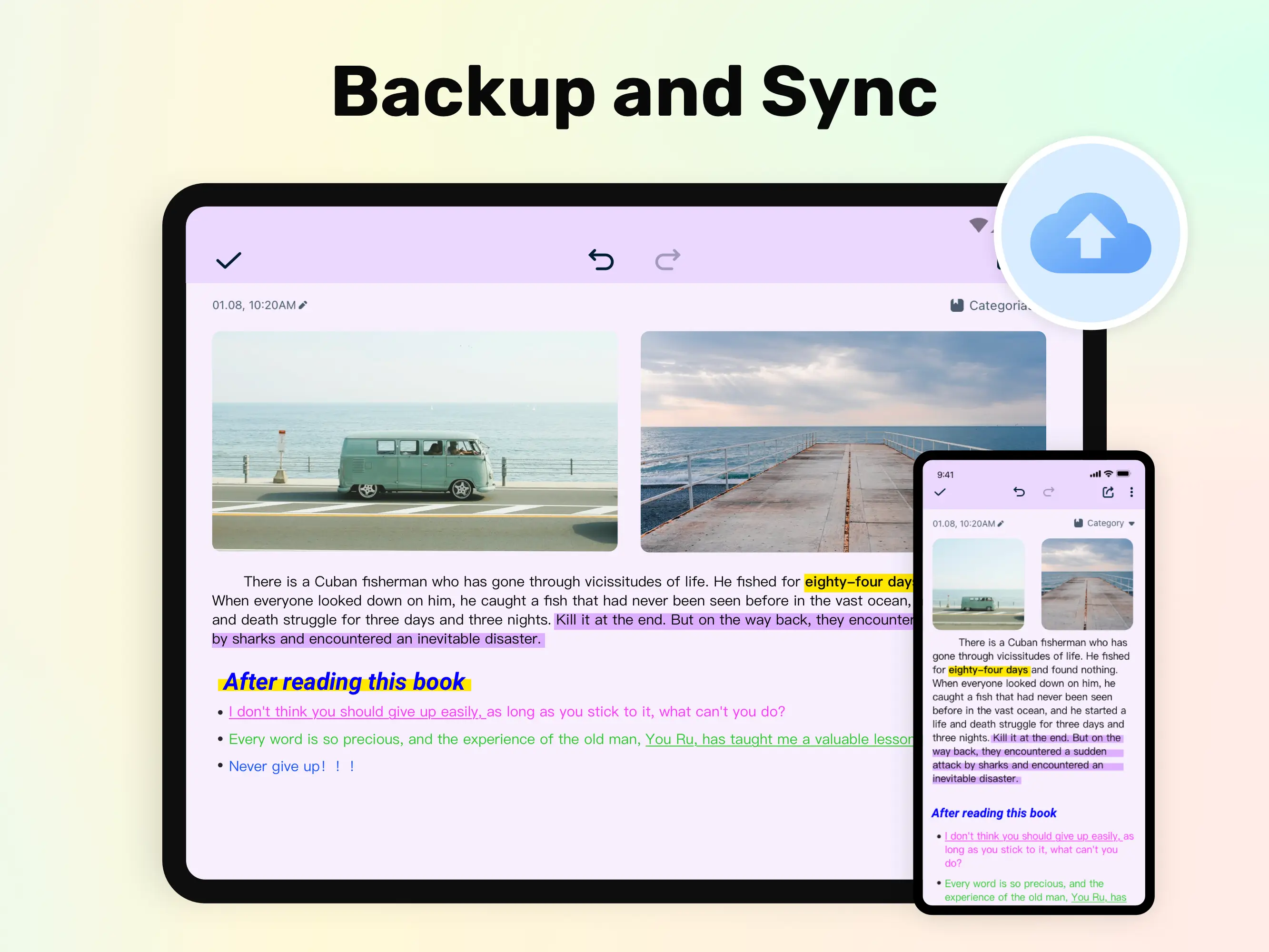Confirm the note with phone's checkmark
Image resolution: width=1269 pixels, height=952 pixels.
click(940, 492)
